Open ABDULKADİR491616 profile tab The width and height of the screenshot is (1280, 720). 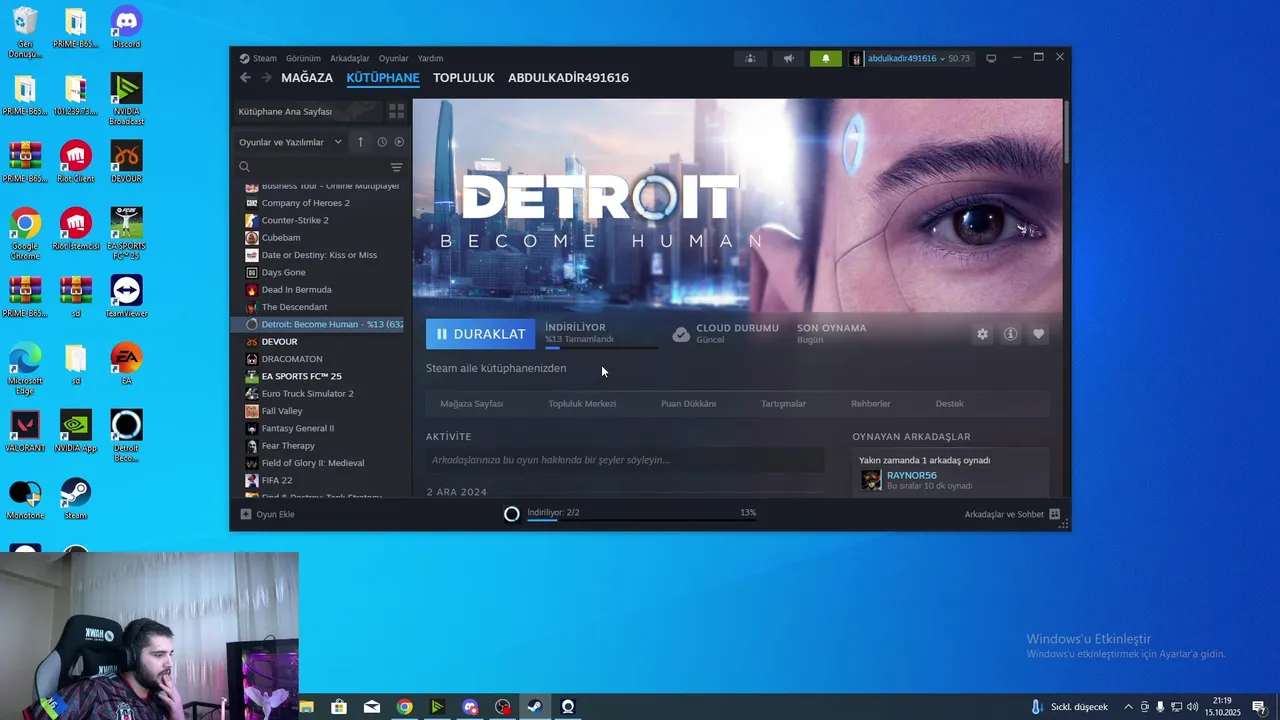click(x=568, y=77)
